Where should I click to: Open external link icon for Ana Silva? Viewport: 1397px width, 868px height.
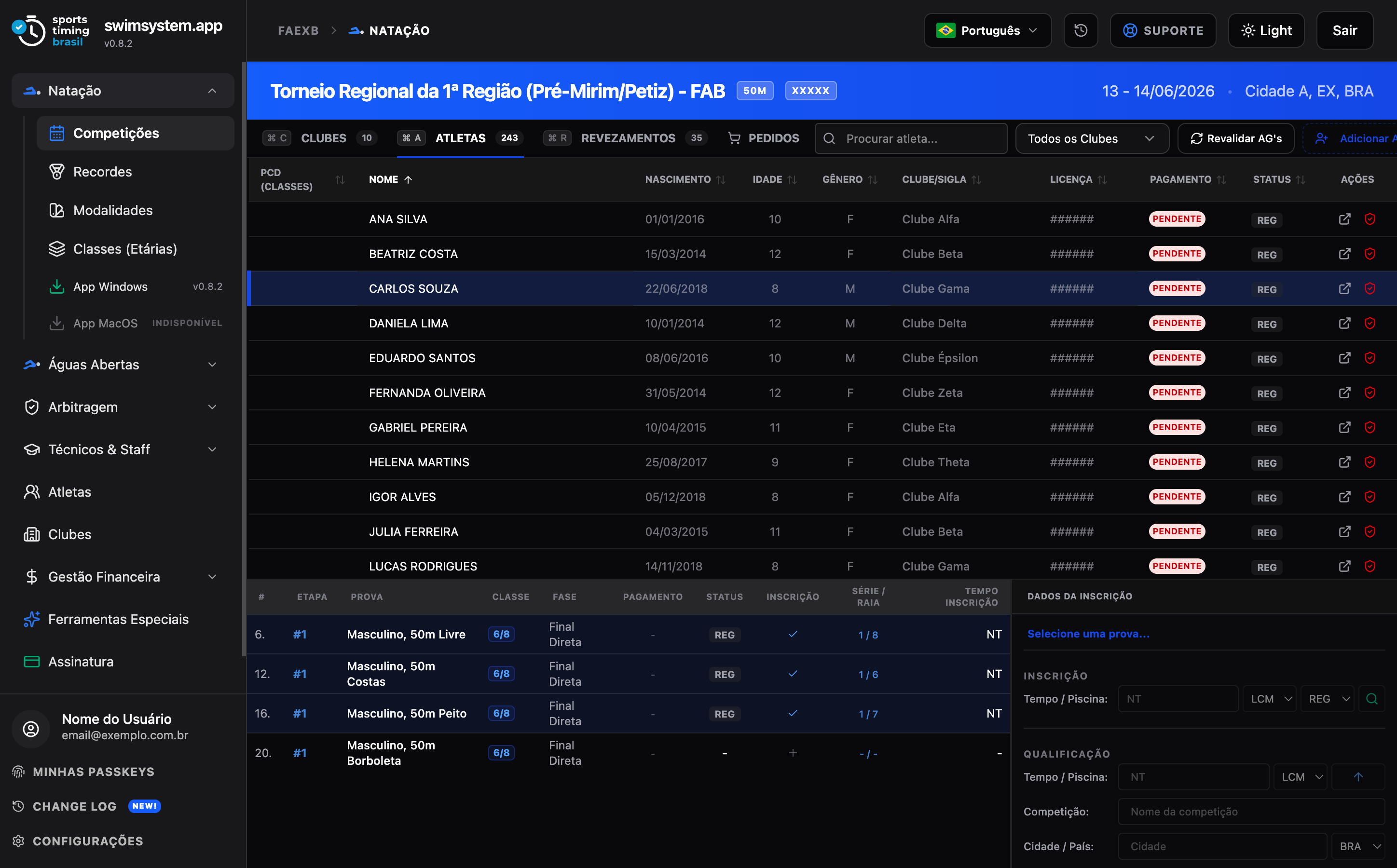coord(1344,219)
